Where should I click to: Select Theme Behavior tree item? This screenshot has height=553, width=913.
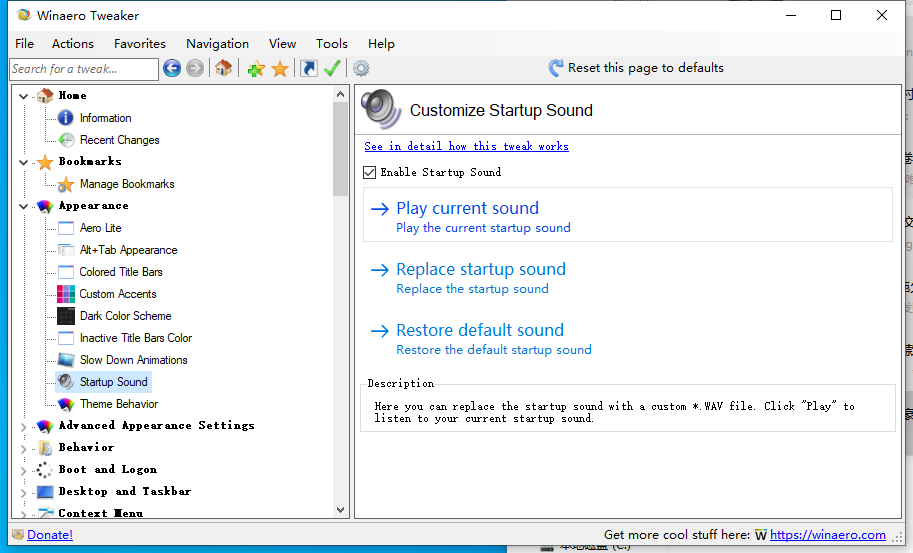coord(119,404)
